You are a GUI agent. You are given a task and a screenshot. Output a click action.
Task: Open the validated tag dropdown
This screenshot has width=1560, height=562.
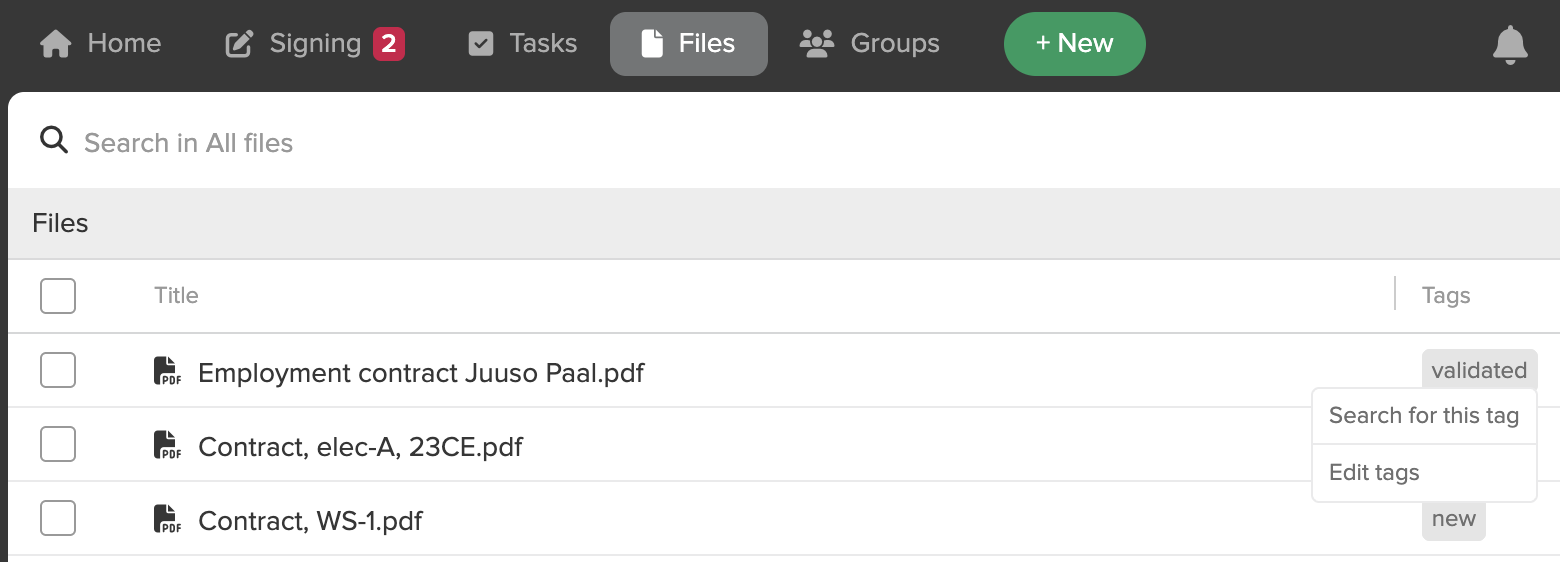point(1479,370)
